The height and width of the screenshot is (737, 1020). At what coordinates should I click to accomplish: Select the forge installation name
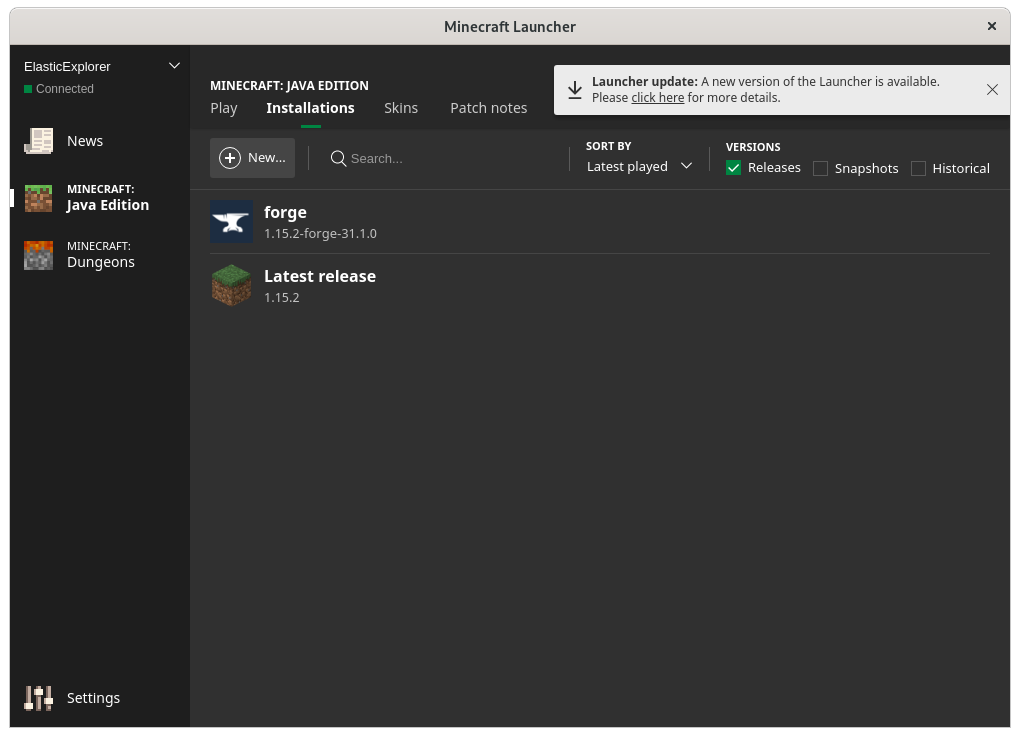click(285, 213)
